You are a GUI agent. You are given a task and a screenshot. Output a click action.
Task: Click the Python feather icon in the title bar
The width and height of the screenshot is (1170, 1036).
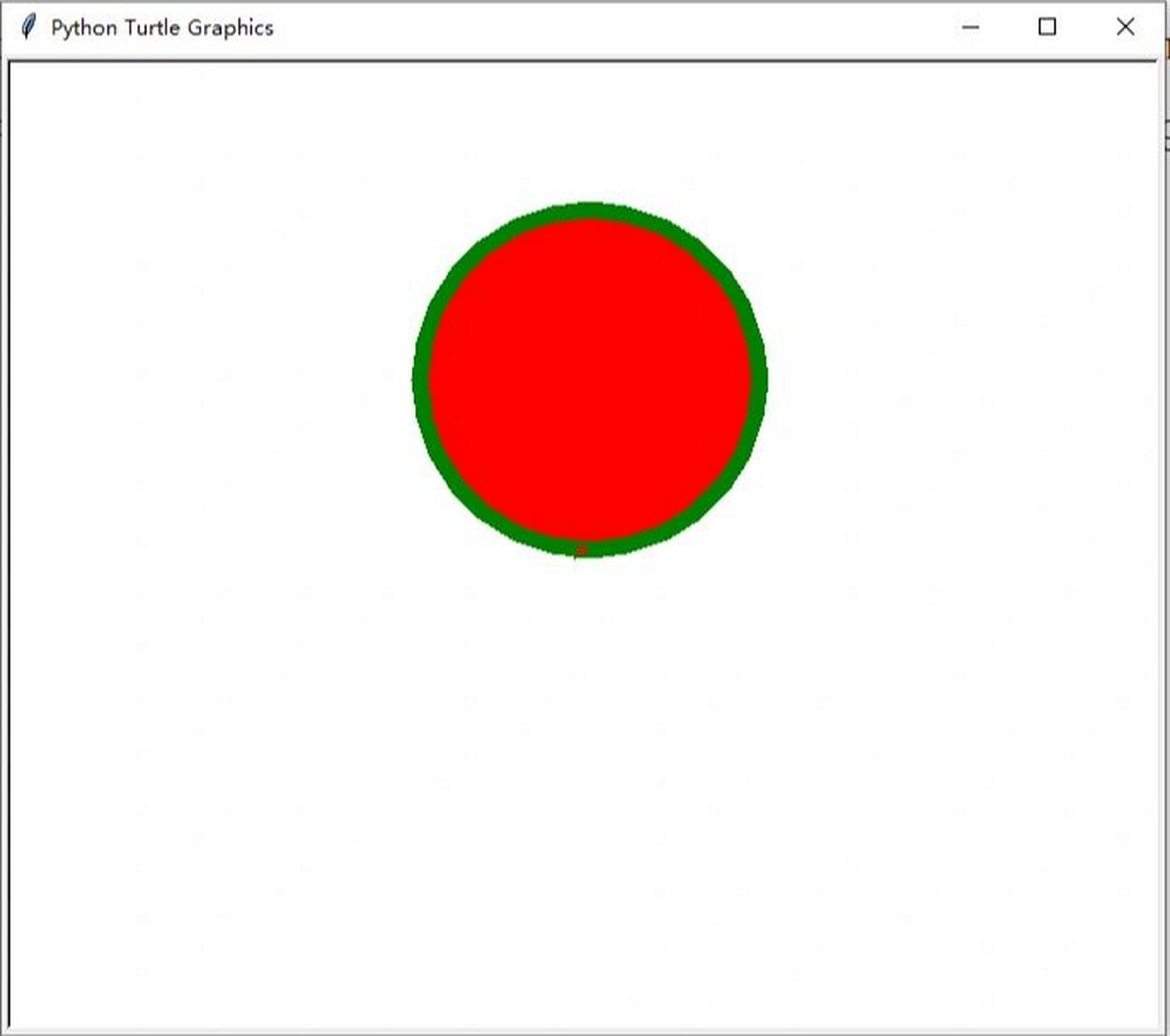(x=28, y=26)
